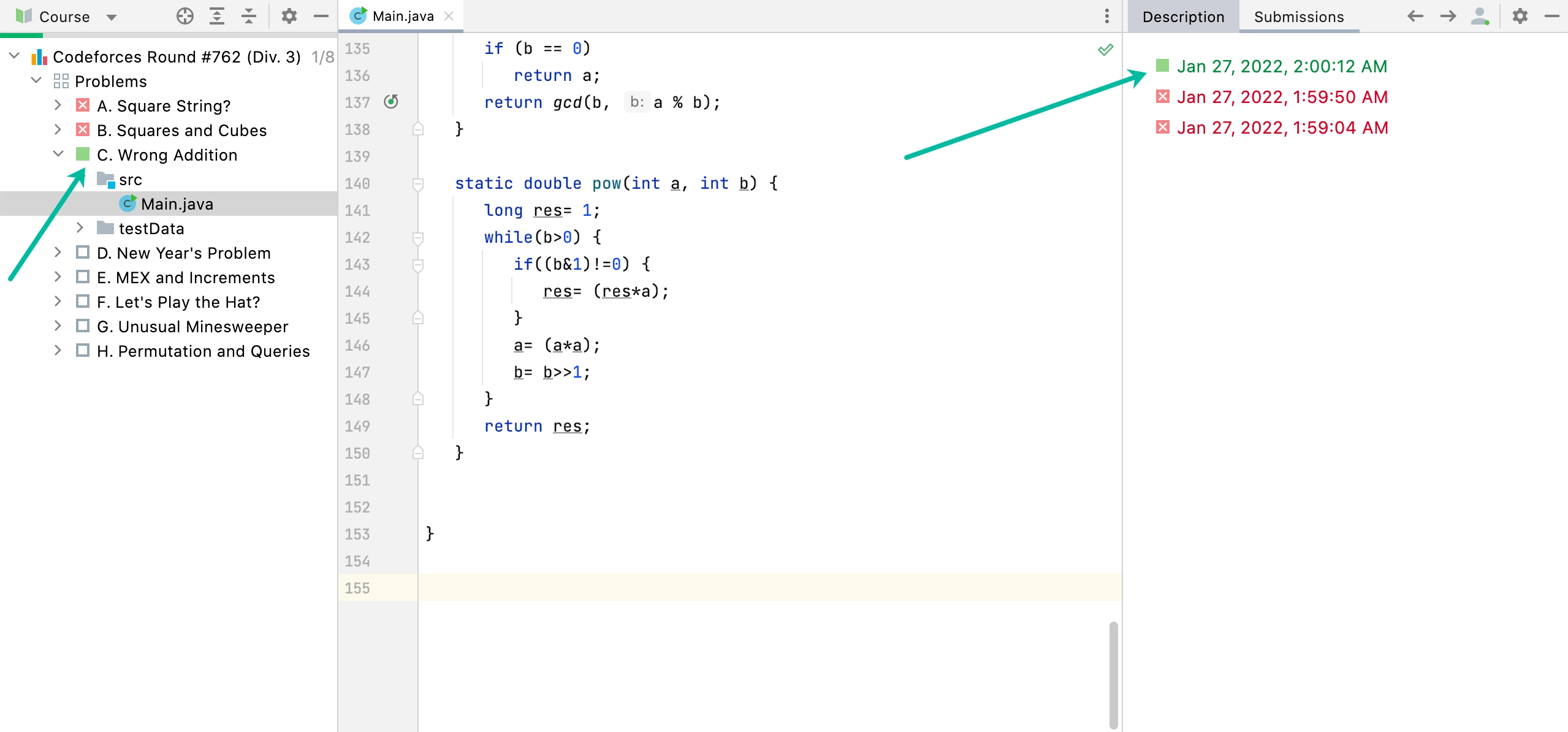Click the failed status icon of problem B
The width and height of the screenshot is (1568, 732).
pyautogui.click(x=82, y=129)
